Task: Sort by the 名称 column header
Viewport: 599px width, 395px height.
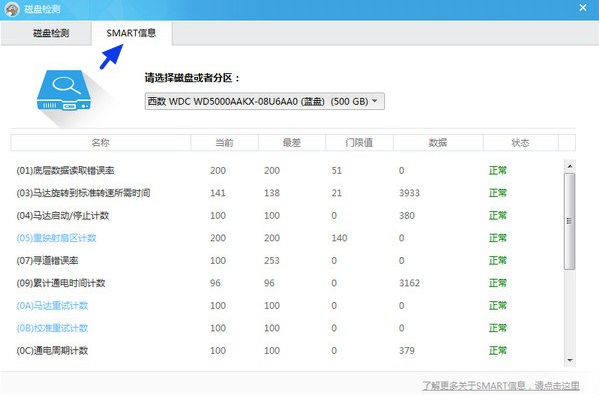Action: pyautogui.click(x=100, y=143)
